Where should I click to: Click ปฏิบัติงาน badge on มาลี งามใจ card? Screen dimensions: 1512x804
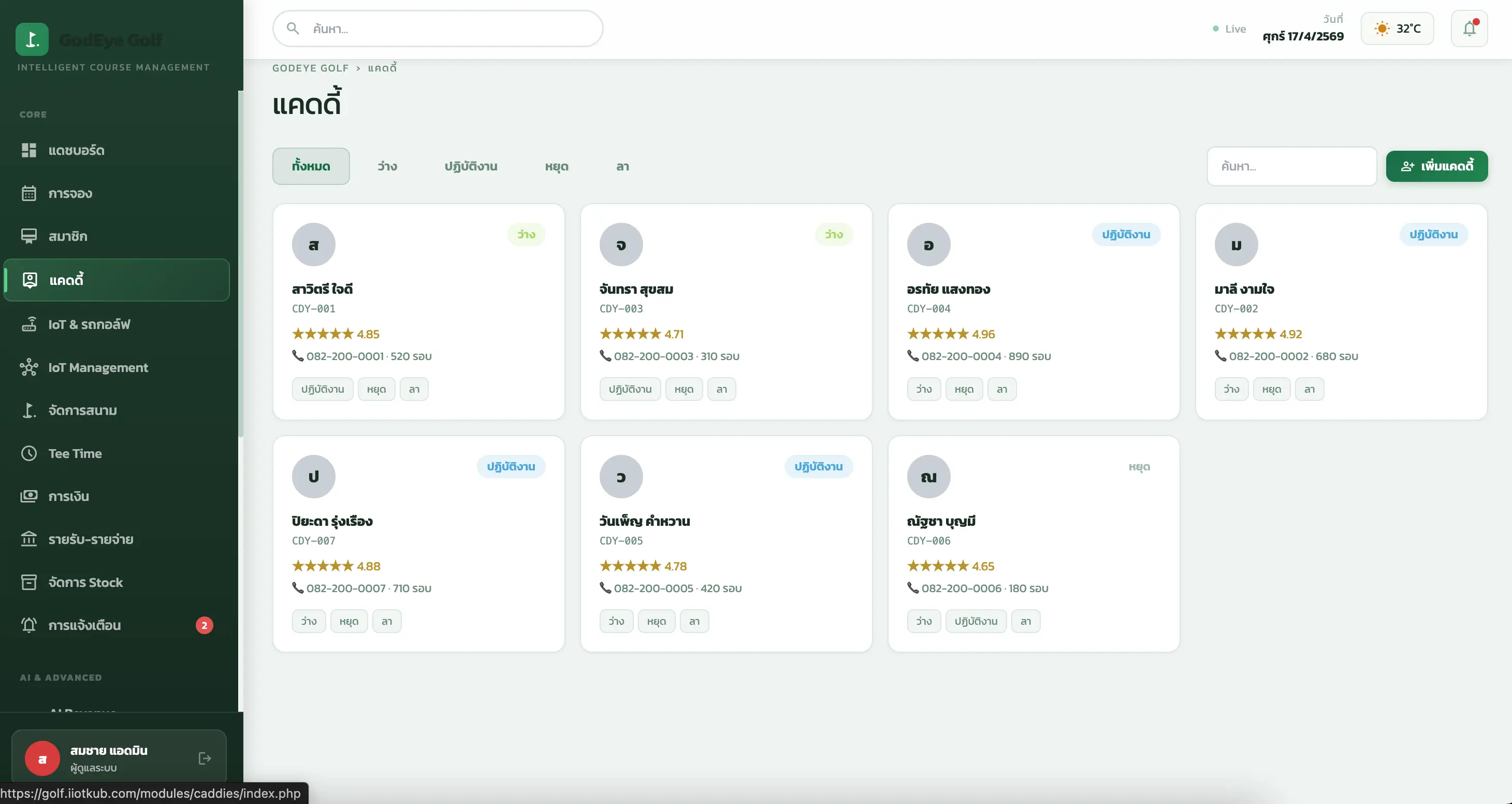pos(1433,234)
